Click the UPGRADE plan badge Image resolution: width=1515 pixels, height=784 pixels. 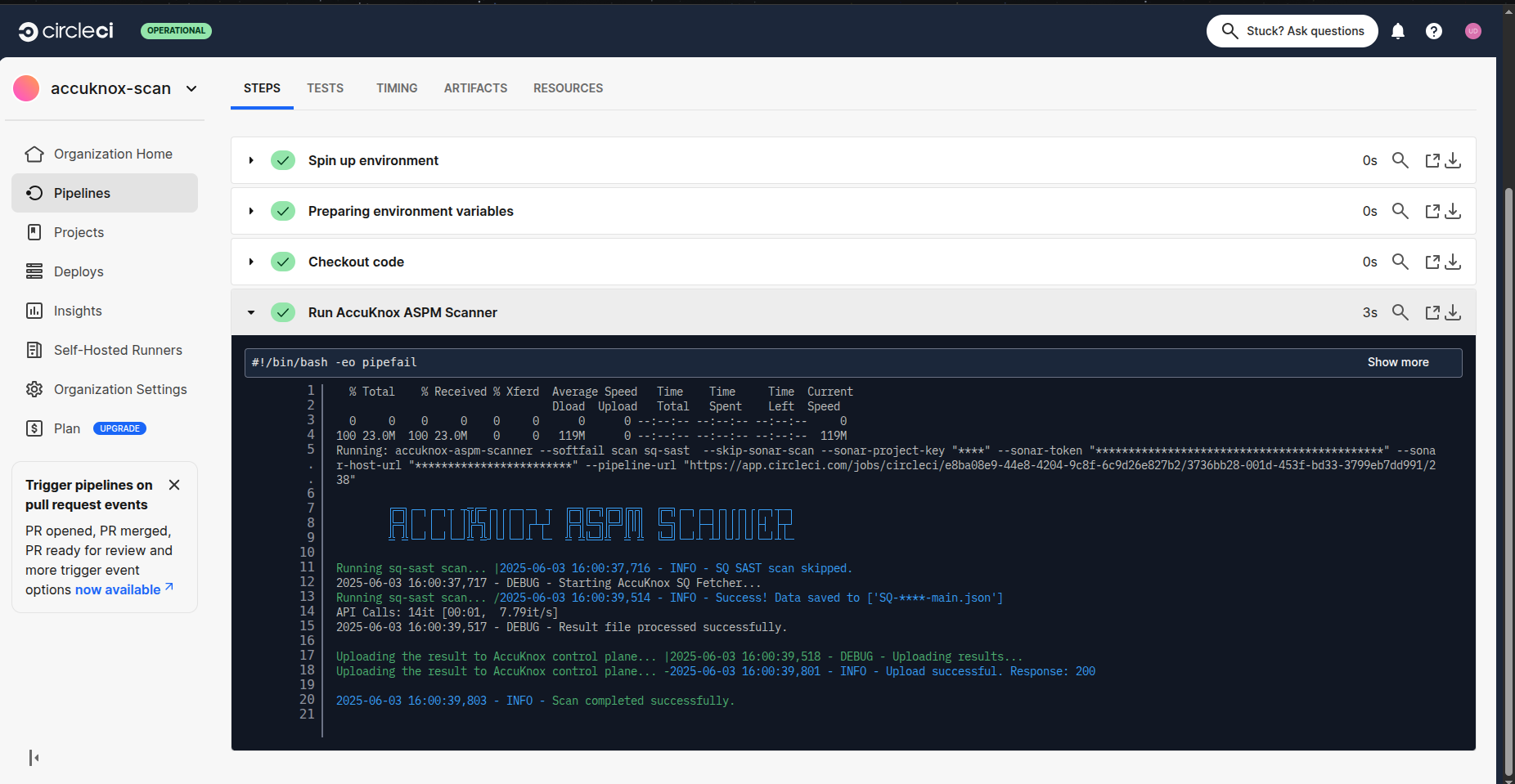pos(119,428)
